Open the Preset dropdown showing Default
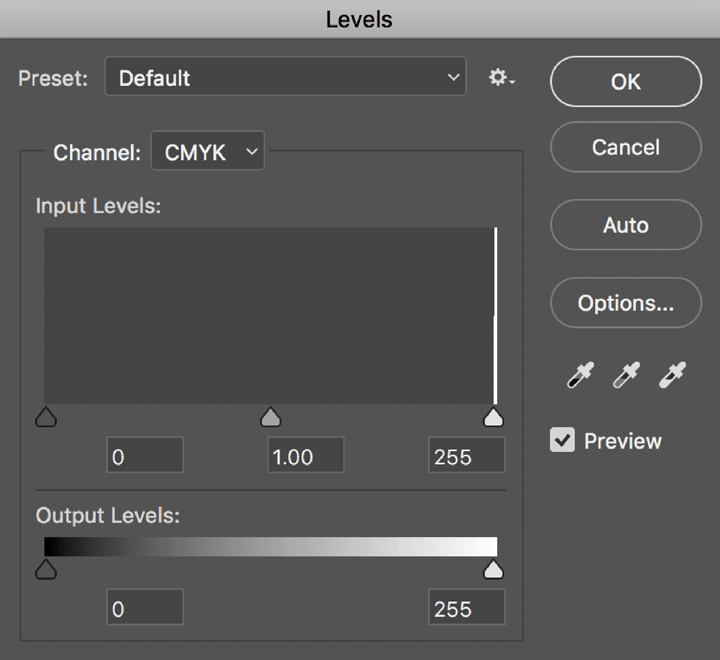The height and width of the screenshot is (660, 720). click(x=286, y=78)
